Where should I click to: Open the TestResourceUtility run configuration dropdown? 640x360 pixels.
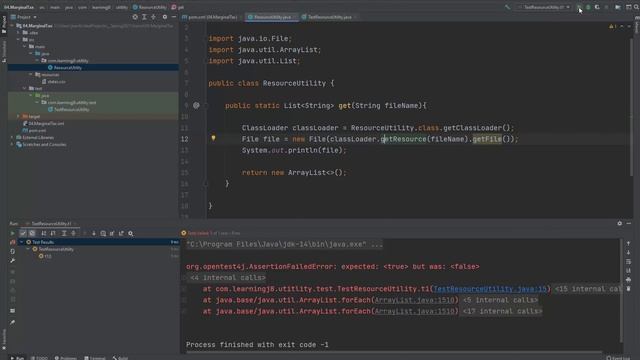pyautogui.click(x=543, y=7)
